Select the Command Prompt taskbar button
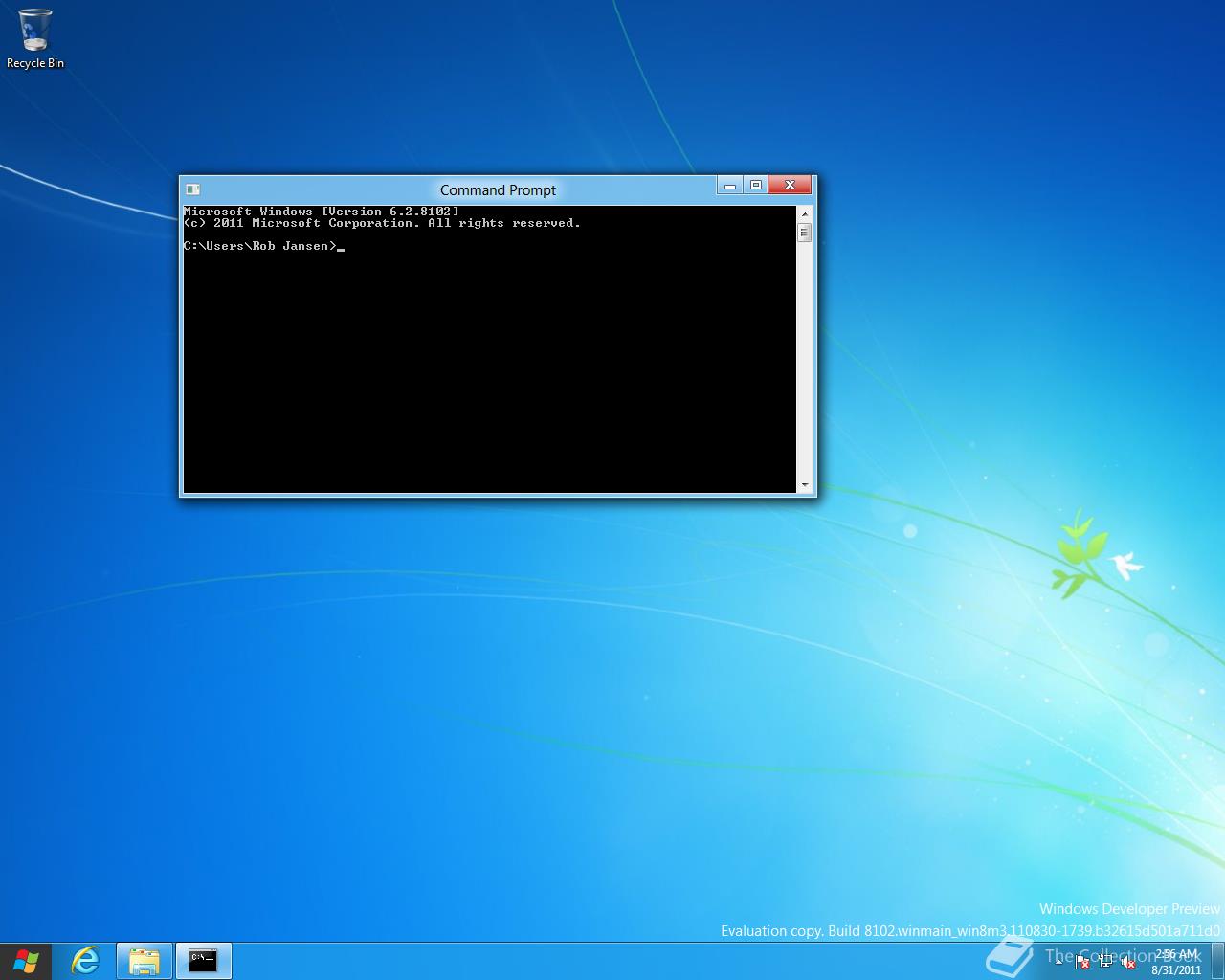 coord(203,961)
